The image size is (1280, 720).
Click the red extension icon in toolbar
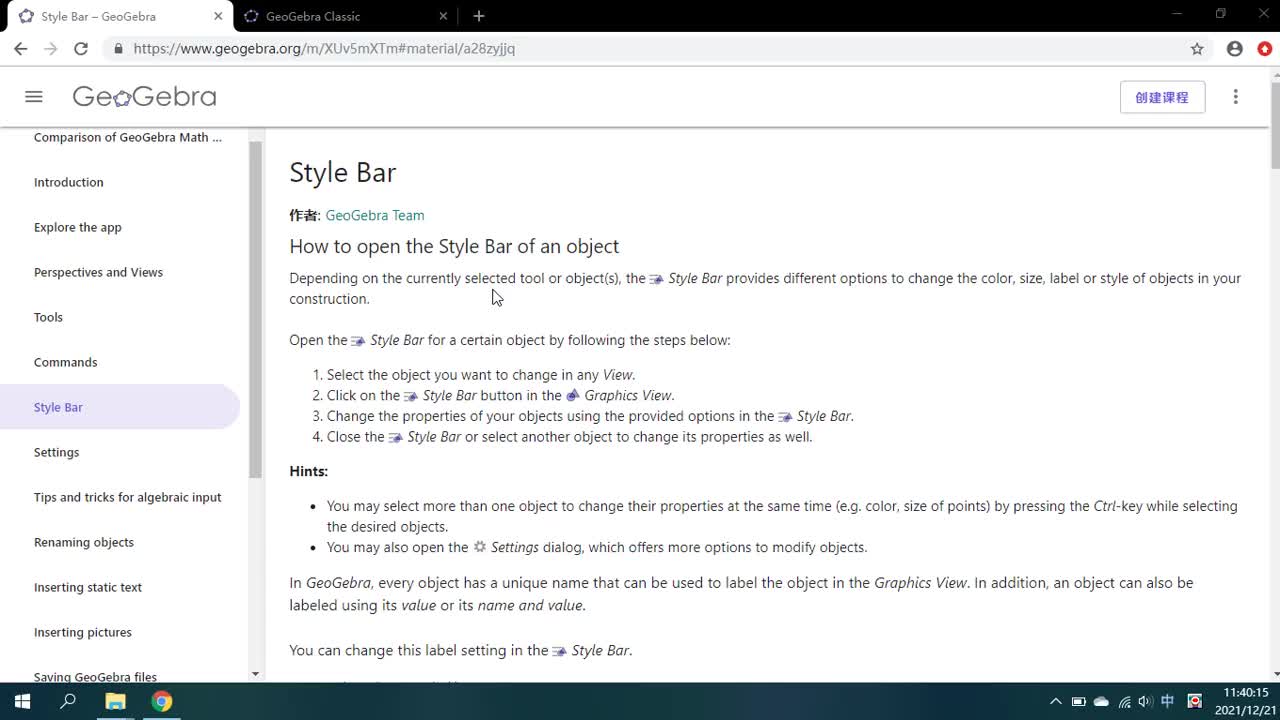[1265, 48]
